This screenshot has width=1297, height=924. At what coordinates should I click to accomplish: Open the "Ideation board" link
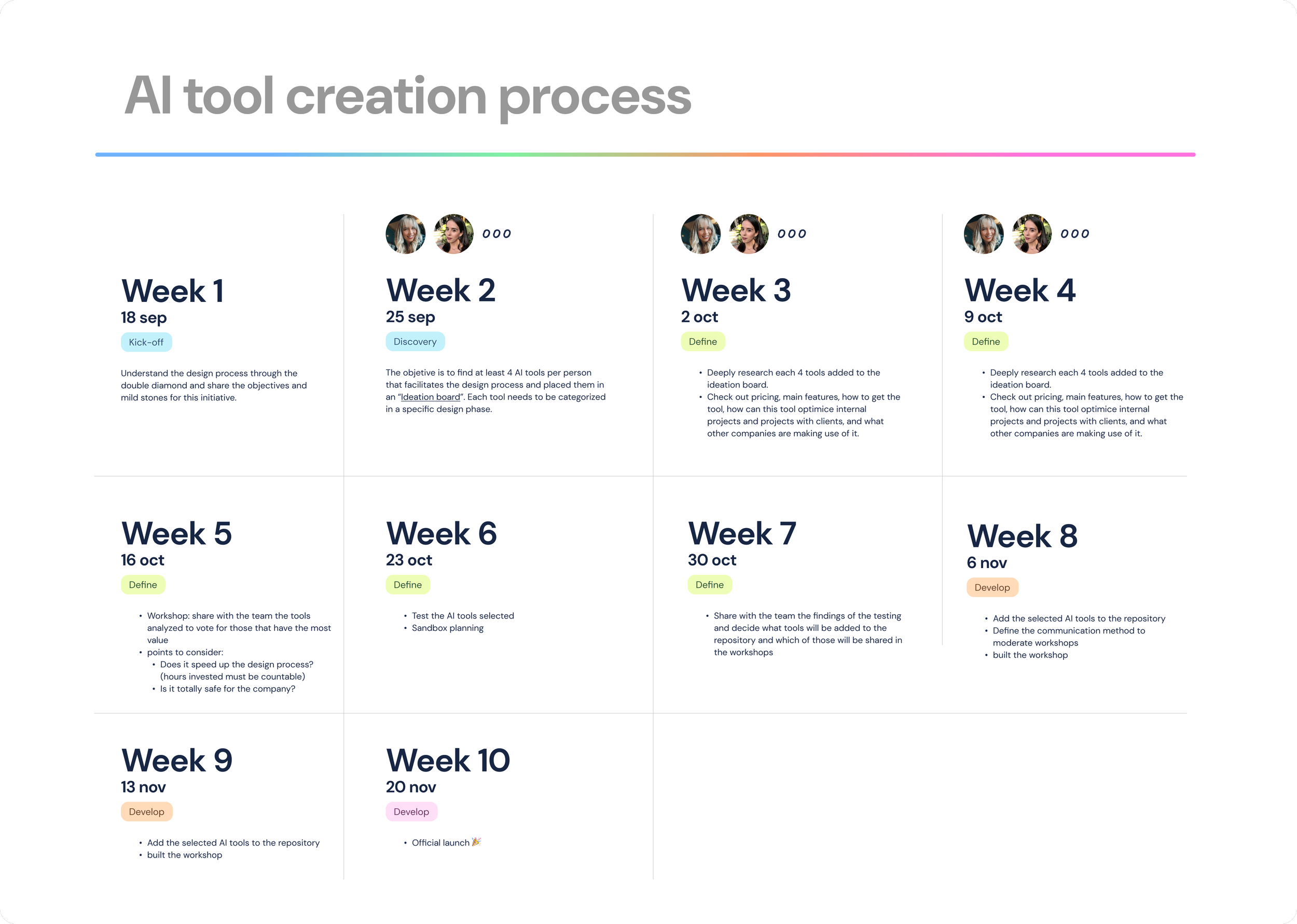(x=431, y=397)
